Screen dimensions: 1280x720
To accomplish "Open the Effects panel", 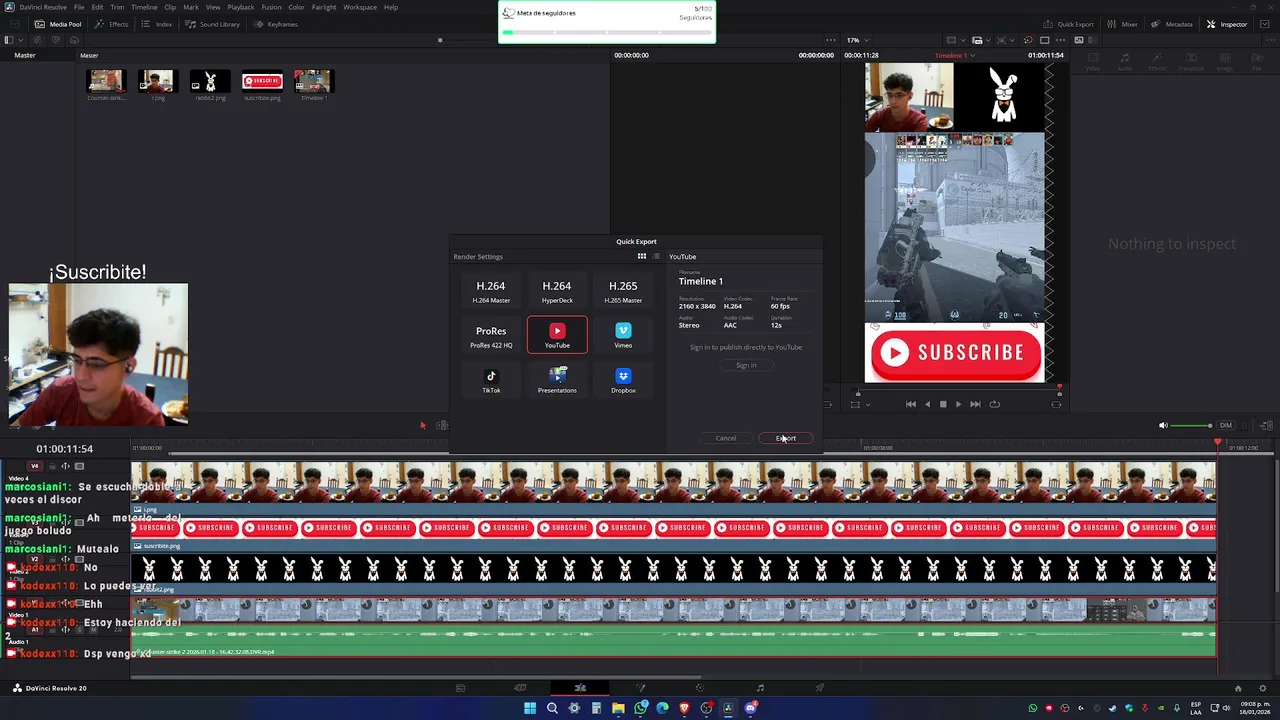I will [111, 24].
